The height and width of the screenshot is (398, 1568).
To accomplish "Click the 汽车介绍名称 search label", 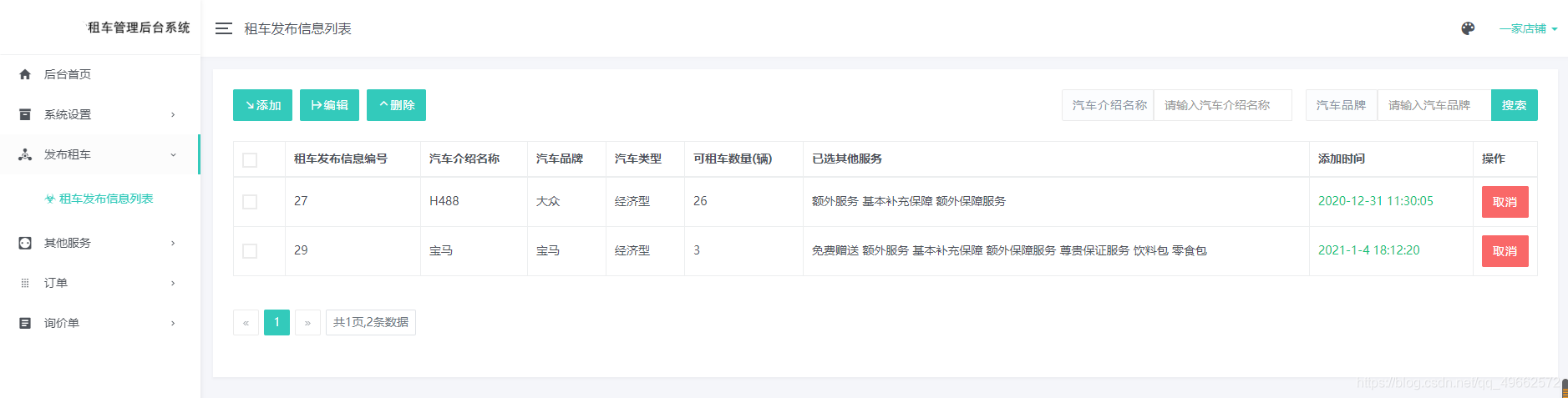I will (1109, 105).
